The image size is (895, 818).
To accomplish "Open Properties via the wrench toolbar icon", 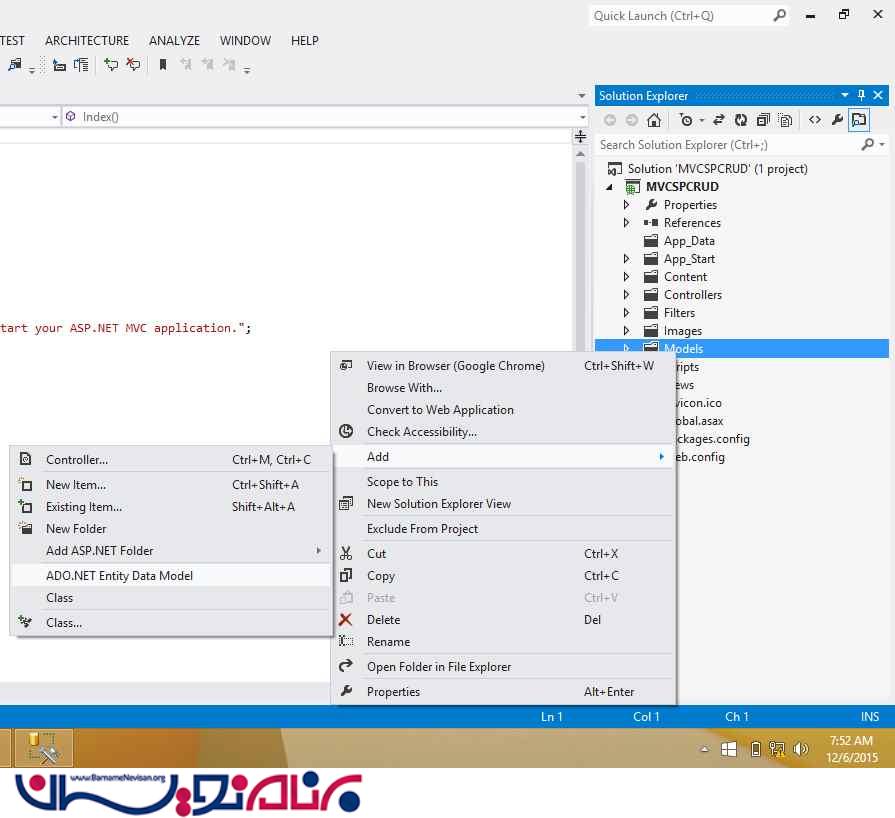I will pos(838,120).
